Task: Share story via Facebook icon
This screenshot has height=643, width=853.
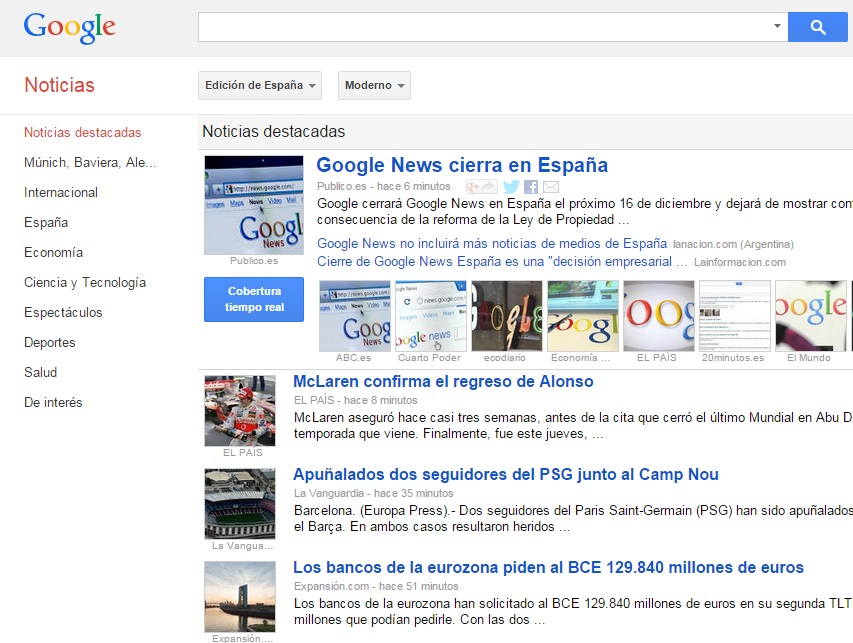Action: 531,187
